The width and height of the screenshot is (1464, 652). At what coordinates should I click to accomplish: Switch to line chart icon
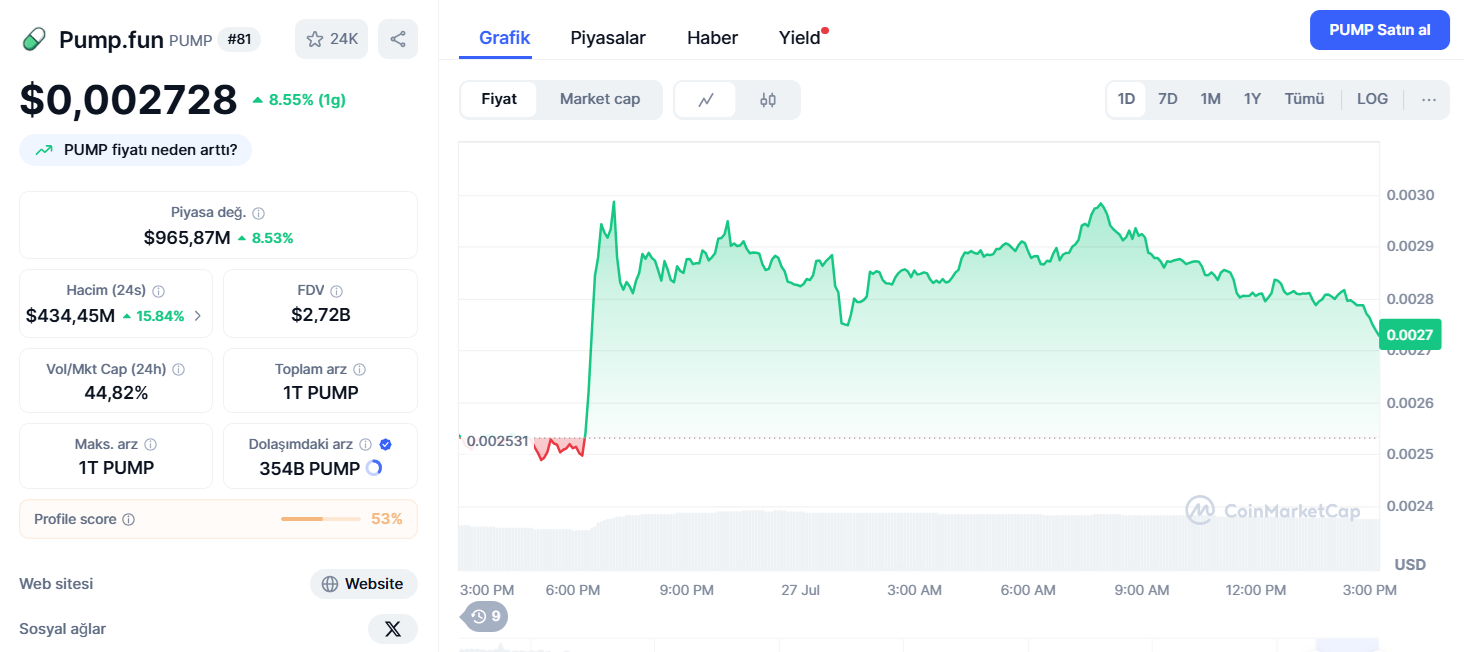706,100
